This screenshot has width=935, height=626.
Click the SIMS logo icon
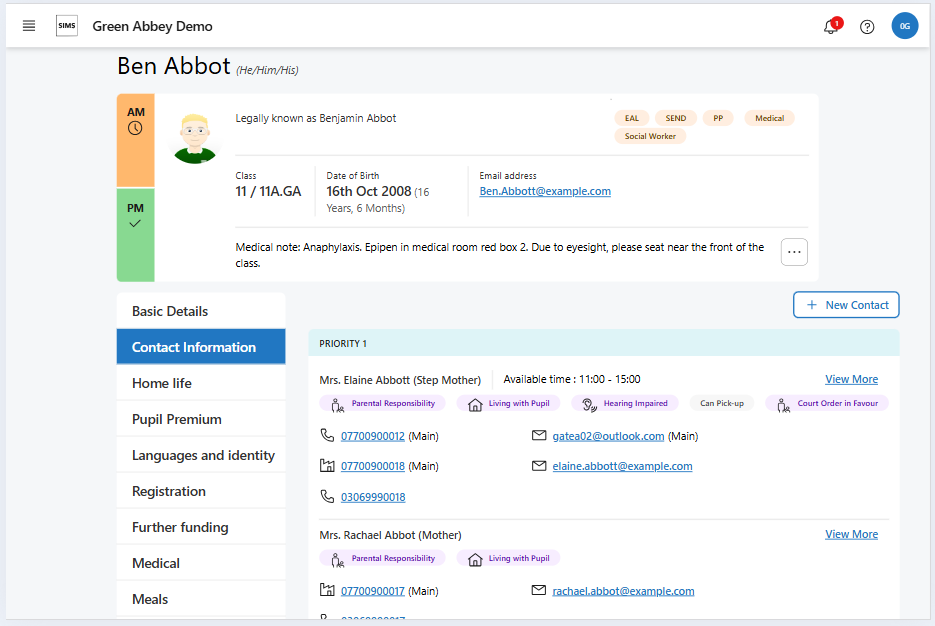point(67,26)
